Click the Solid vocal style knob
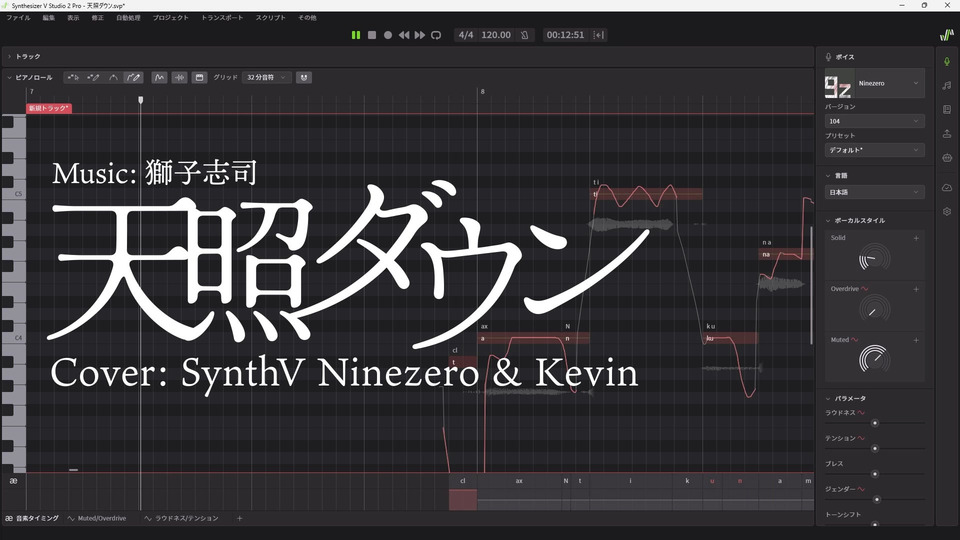 [875, 258]
